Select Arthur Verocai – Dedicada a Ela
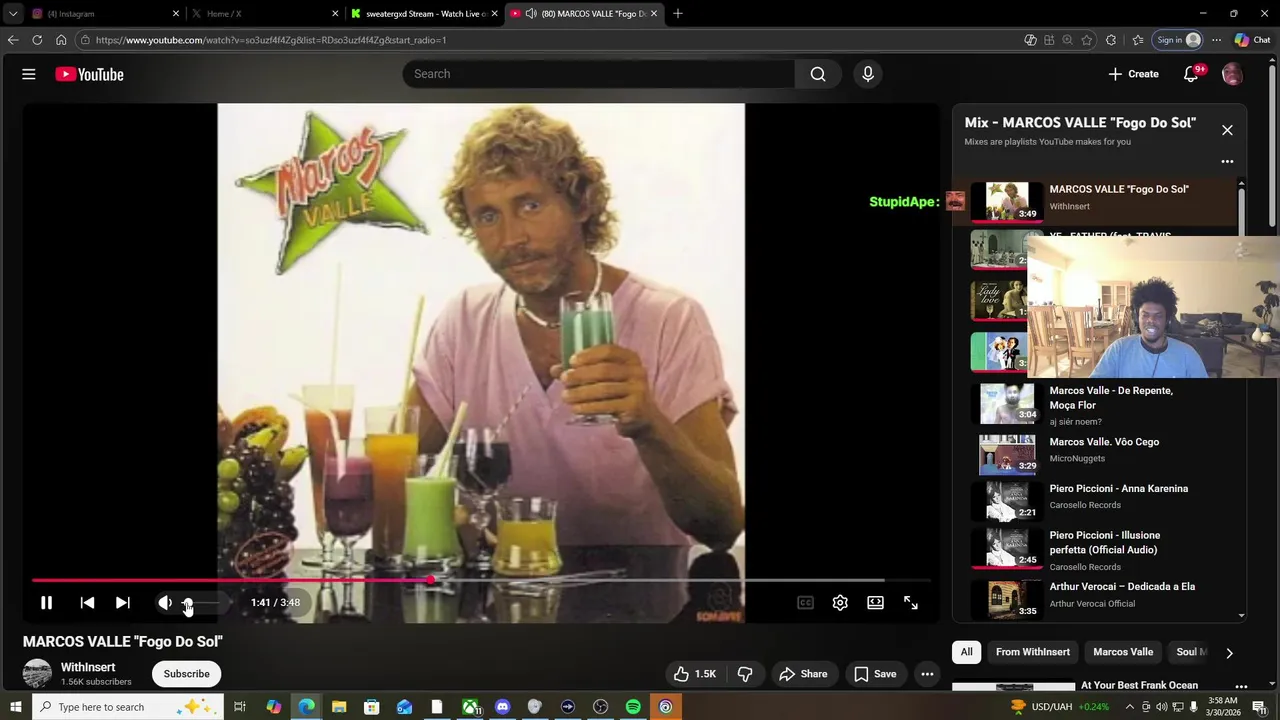Screen dimensions: 1280x720 point(1095,598)
